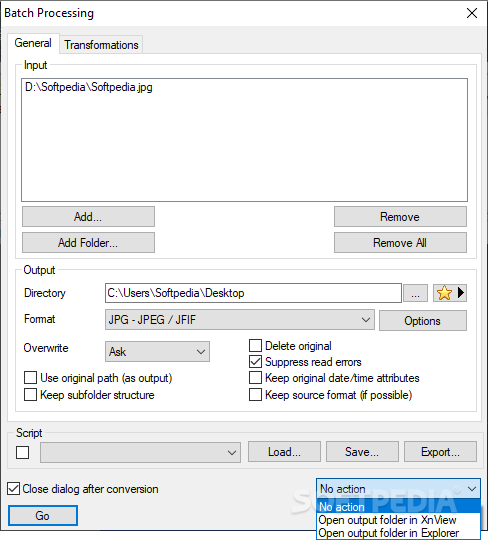Click the Add Folder... button
Viewport: 488px width, 540px height.
pyautogui.click(x=88, y=243)
